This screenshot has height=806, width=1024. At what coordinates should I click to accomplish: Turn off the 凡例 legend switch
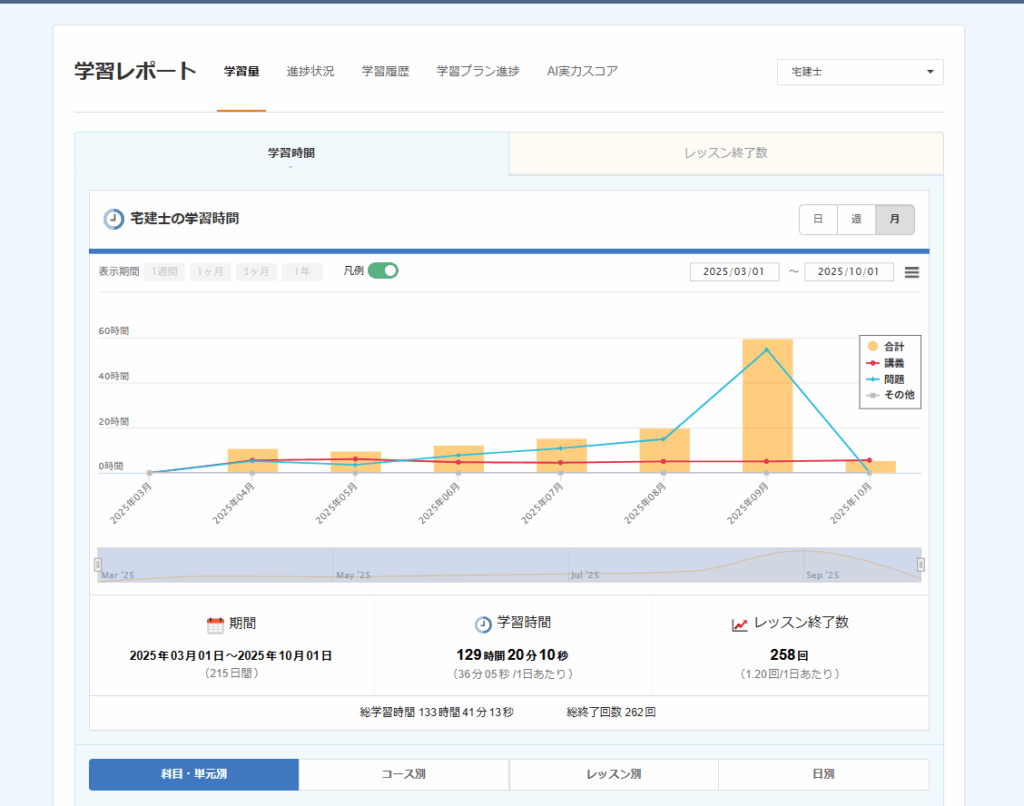pos(383,270)
